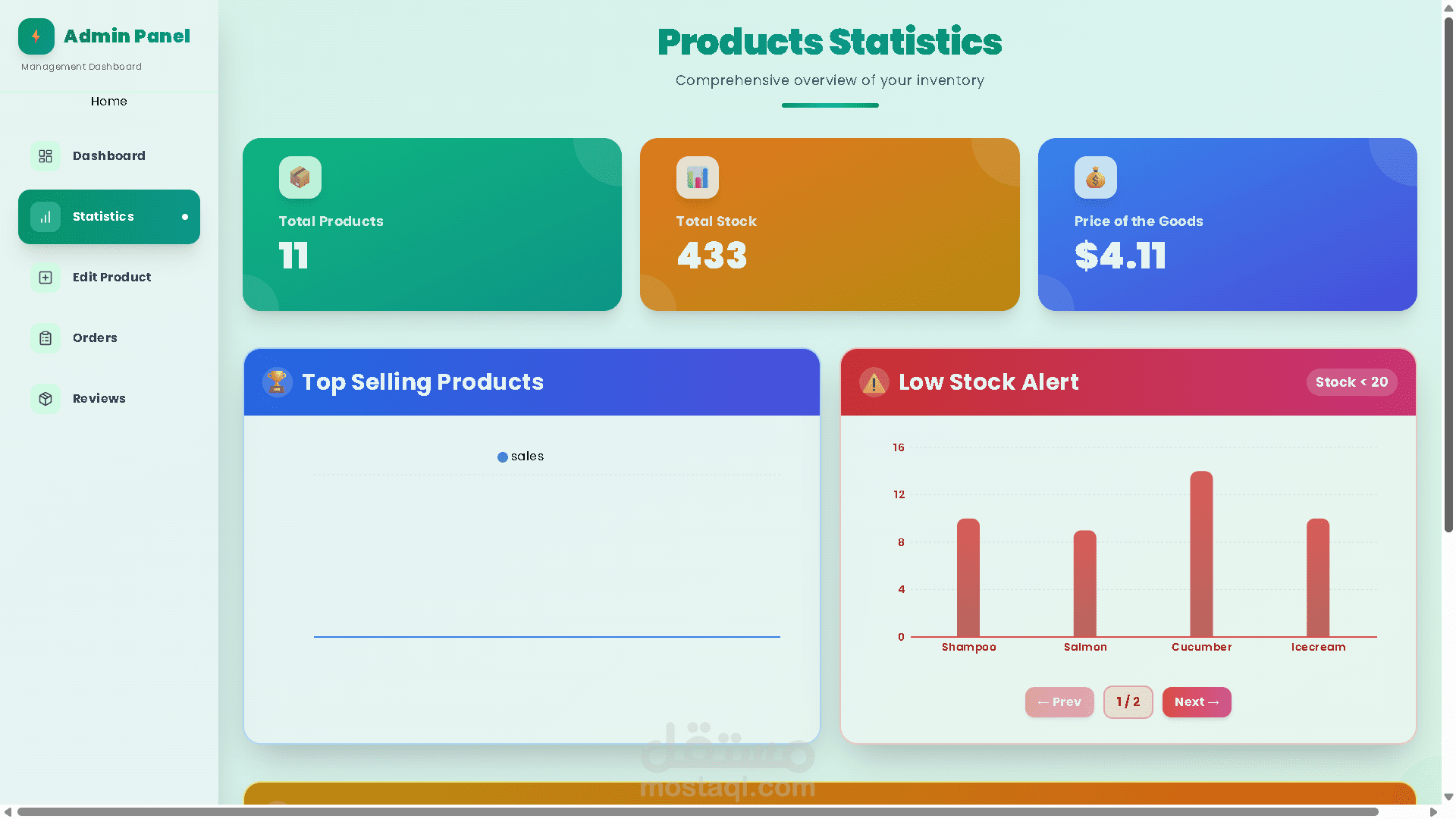Toggle the sales legend in chart
This screenshot has width=1456, height=819.
point(520,457)
